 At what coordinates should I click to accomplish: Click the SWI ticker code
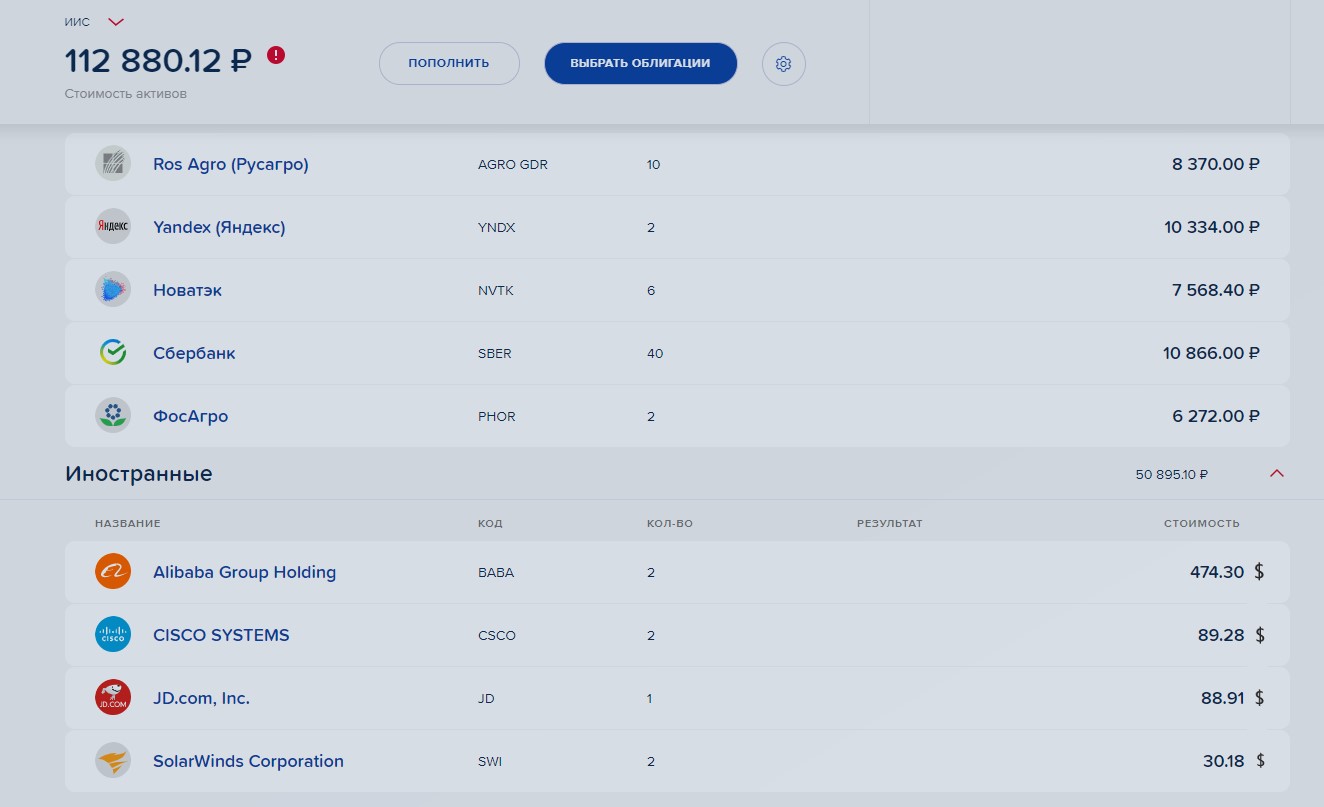click(x=490, y=761)
